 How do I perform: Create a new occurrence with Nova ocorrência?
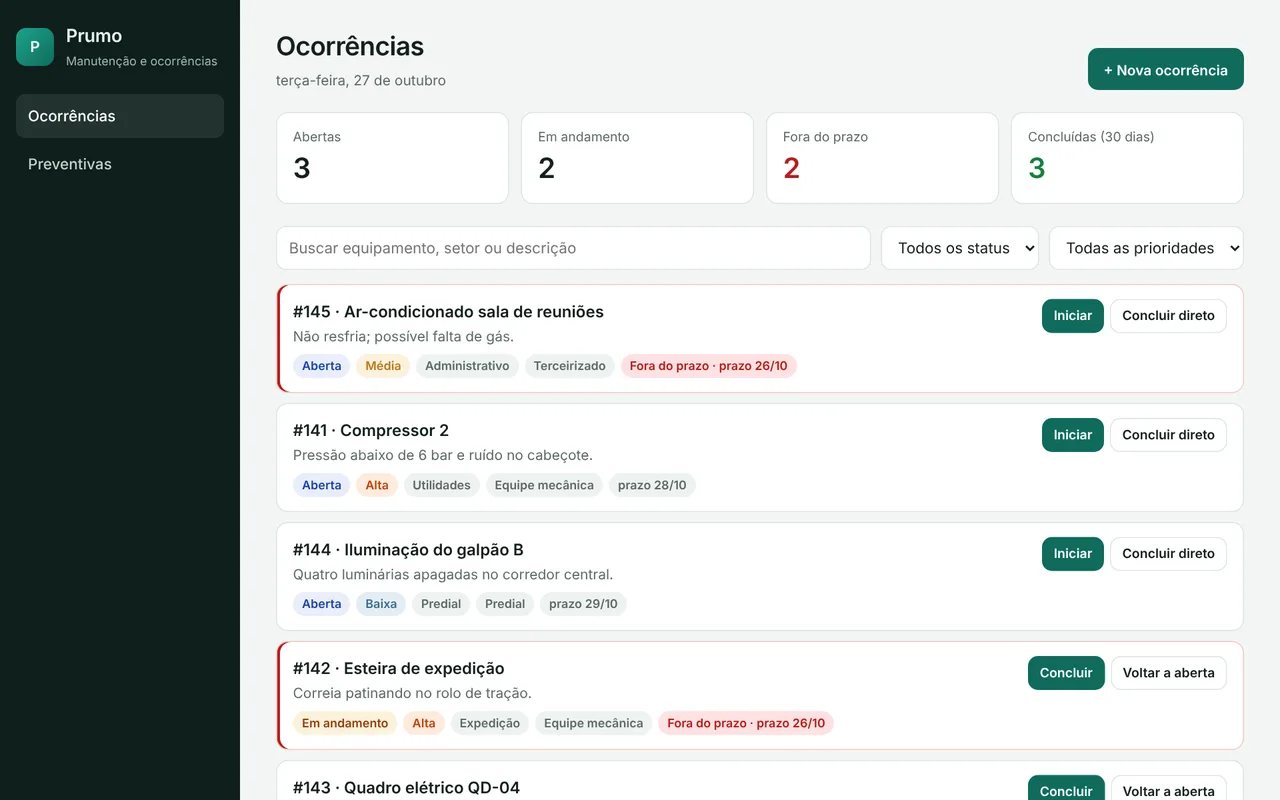point(1166,70)
